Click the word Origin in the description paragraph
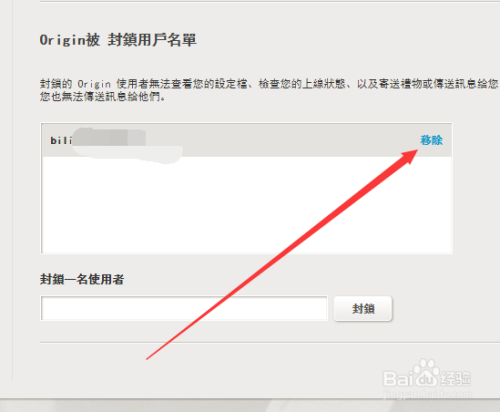This screenshot has width=500, height=412. click(x=94, y=84)
